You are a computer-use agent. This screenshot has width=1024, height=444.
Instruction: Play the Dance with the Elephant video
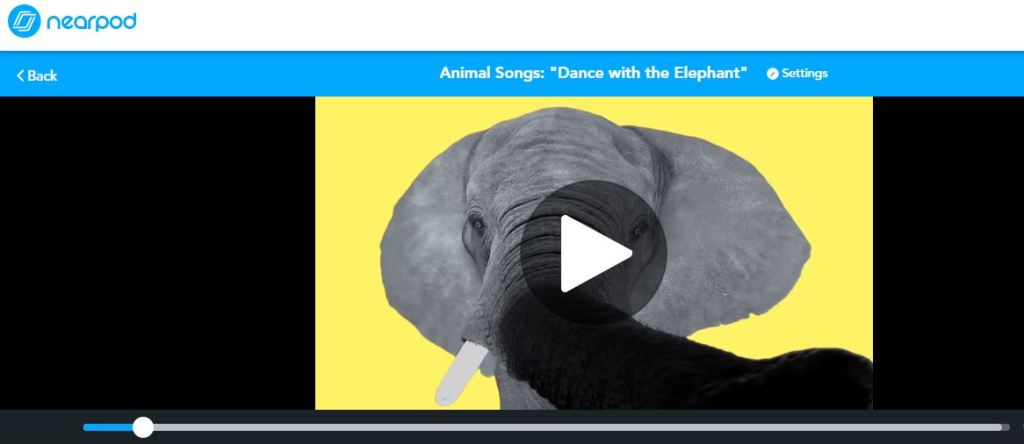point(594,253)
